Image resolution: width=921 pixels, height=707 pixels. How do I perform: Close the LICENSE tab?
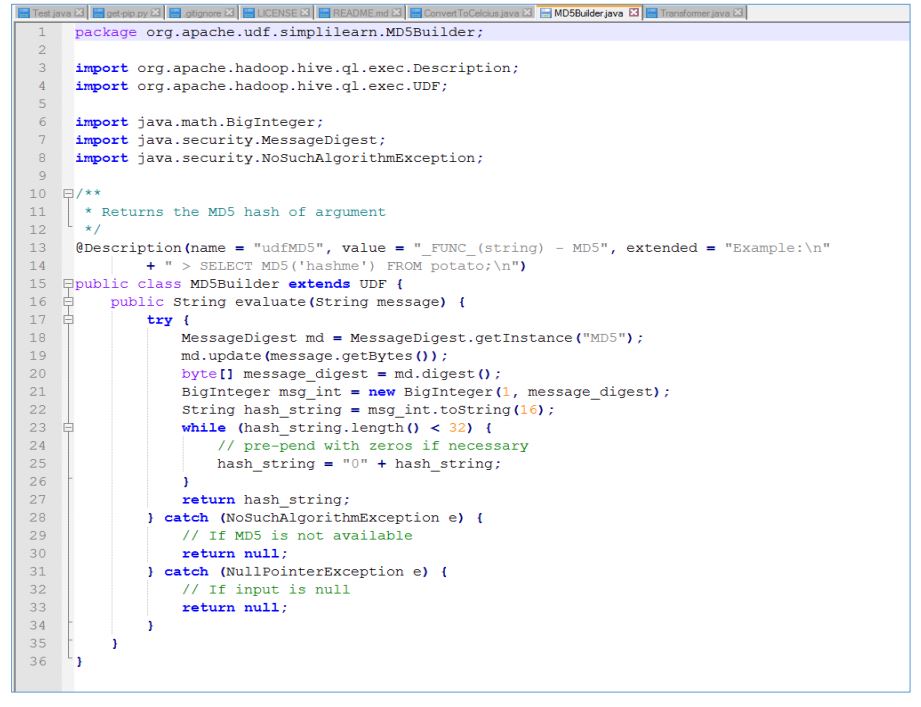tap(305, 12)
